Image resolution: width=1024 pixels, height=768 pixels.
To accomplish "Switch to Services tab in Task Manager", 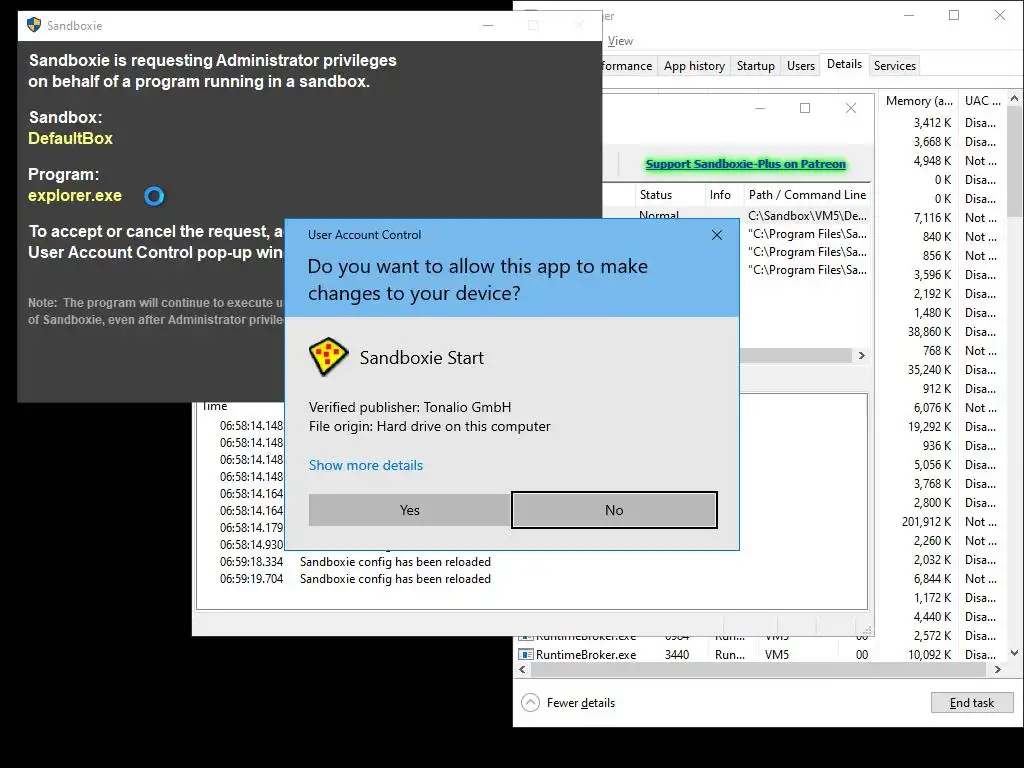I will coord(895,65).
